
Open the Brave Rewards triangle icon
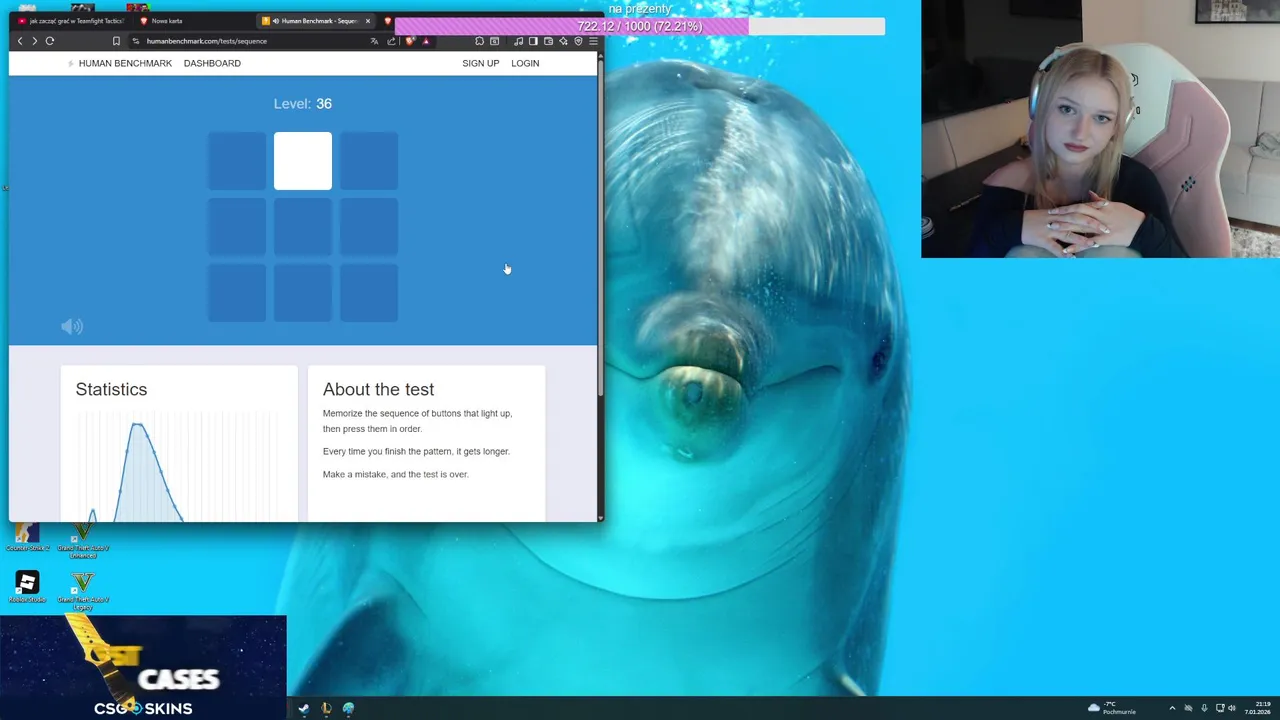(426, 41)
